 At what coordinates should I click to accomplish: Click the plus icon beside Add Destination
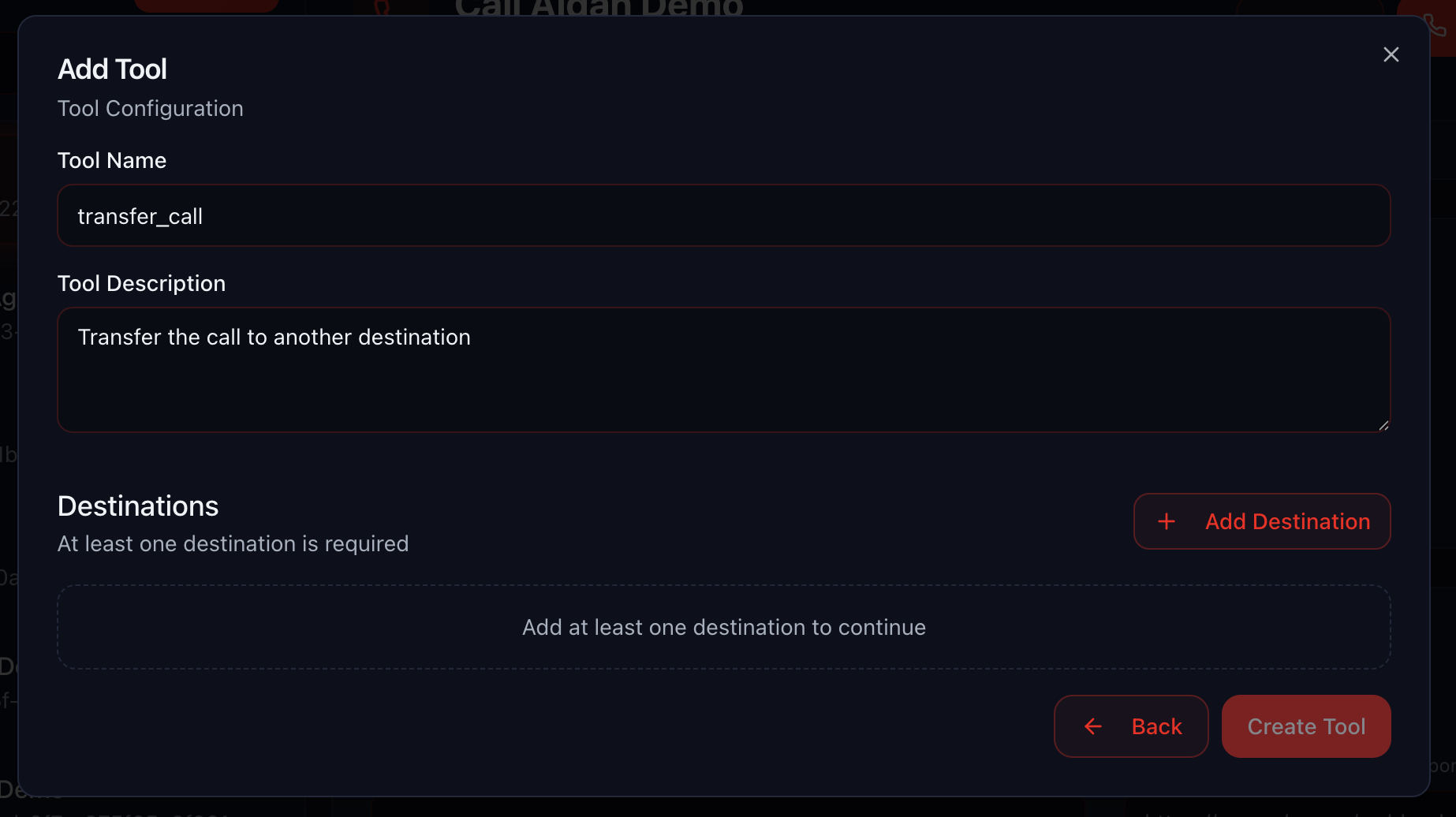coord(1167,521)
